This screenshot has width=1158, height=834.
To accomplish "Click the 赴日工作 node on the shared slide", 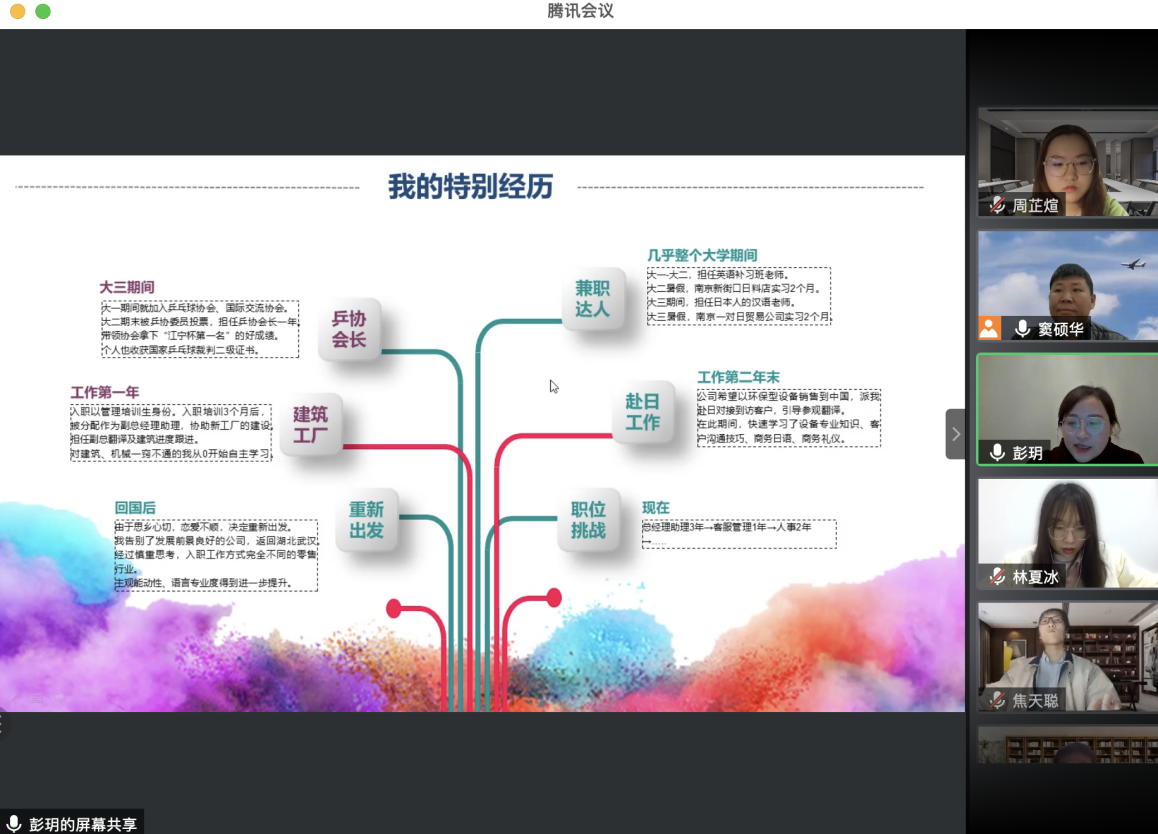I will (x=643, y=412).
